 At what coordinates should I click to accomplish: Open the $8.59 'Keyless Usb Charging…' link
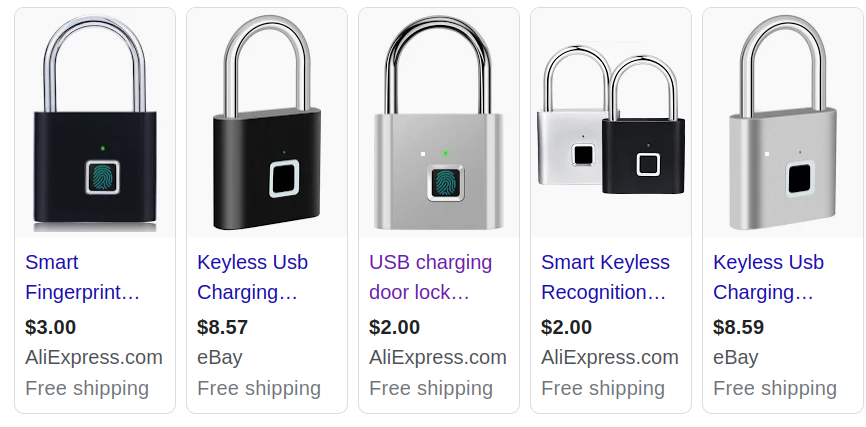768,277
